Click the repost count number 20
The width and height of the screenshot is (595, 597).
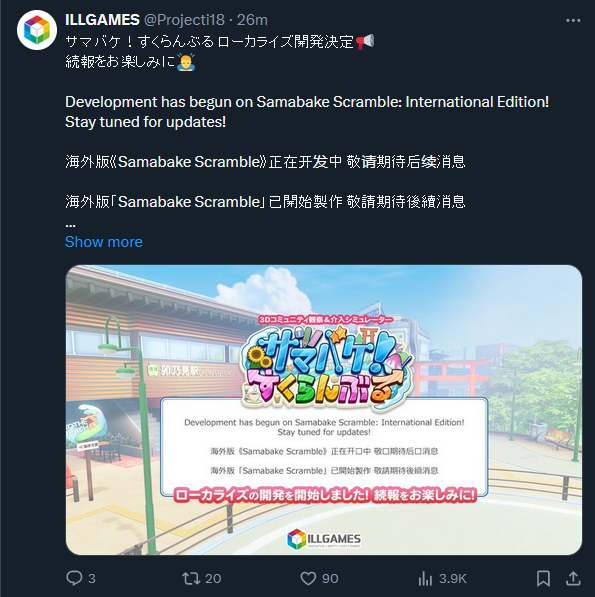(213, 578)
